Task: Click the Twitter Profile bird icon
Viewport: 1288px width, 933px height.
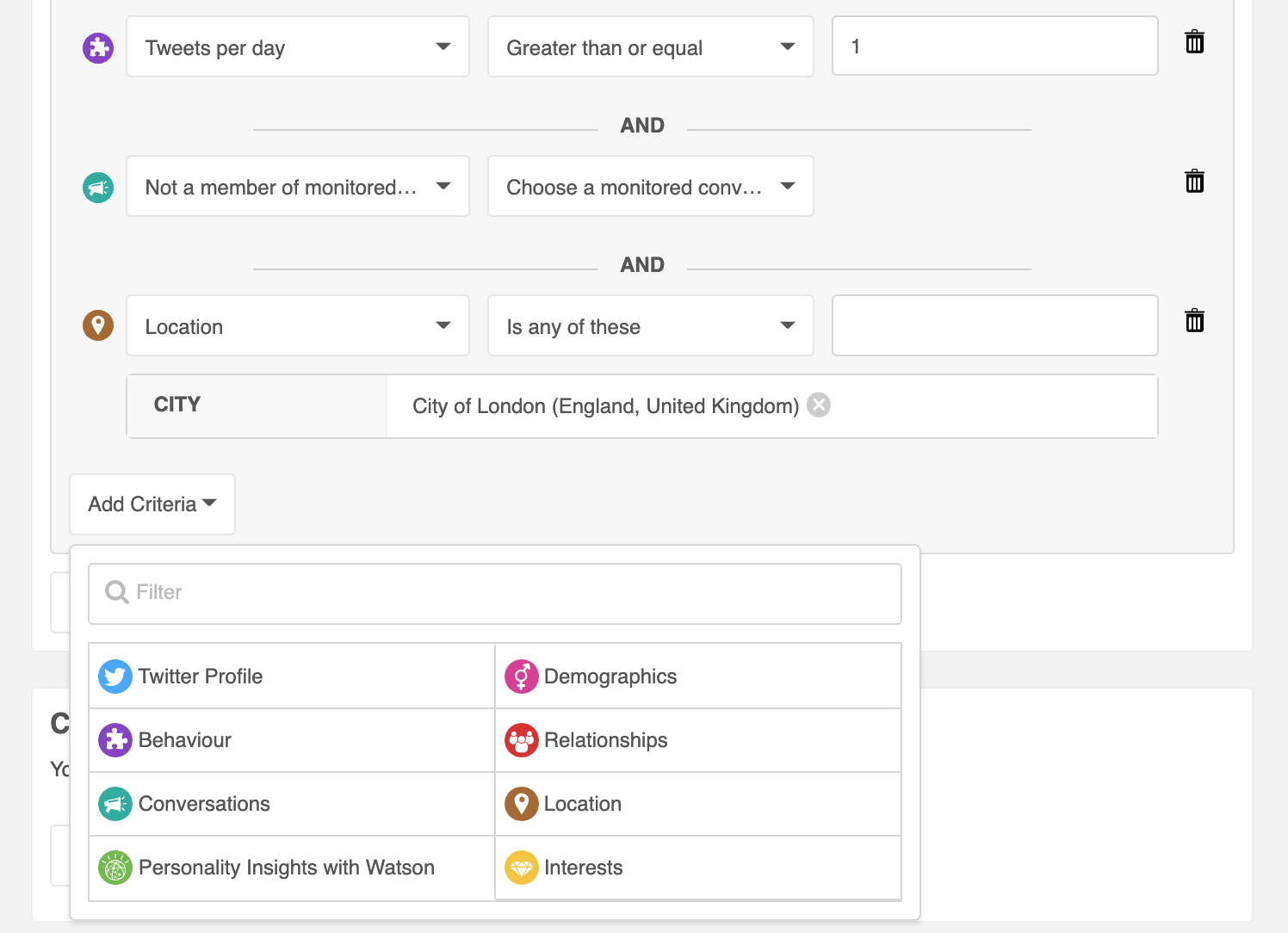Action: pos(115,677)
